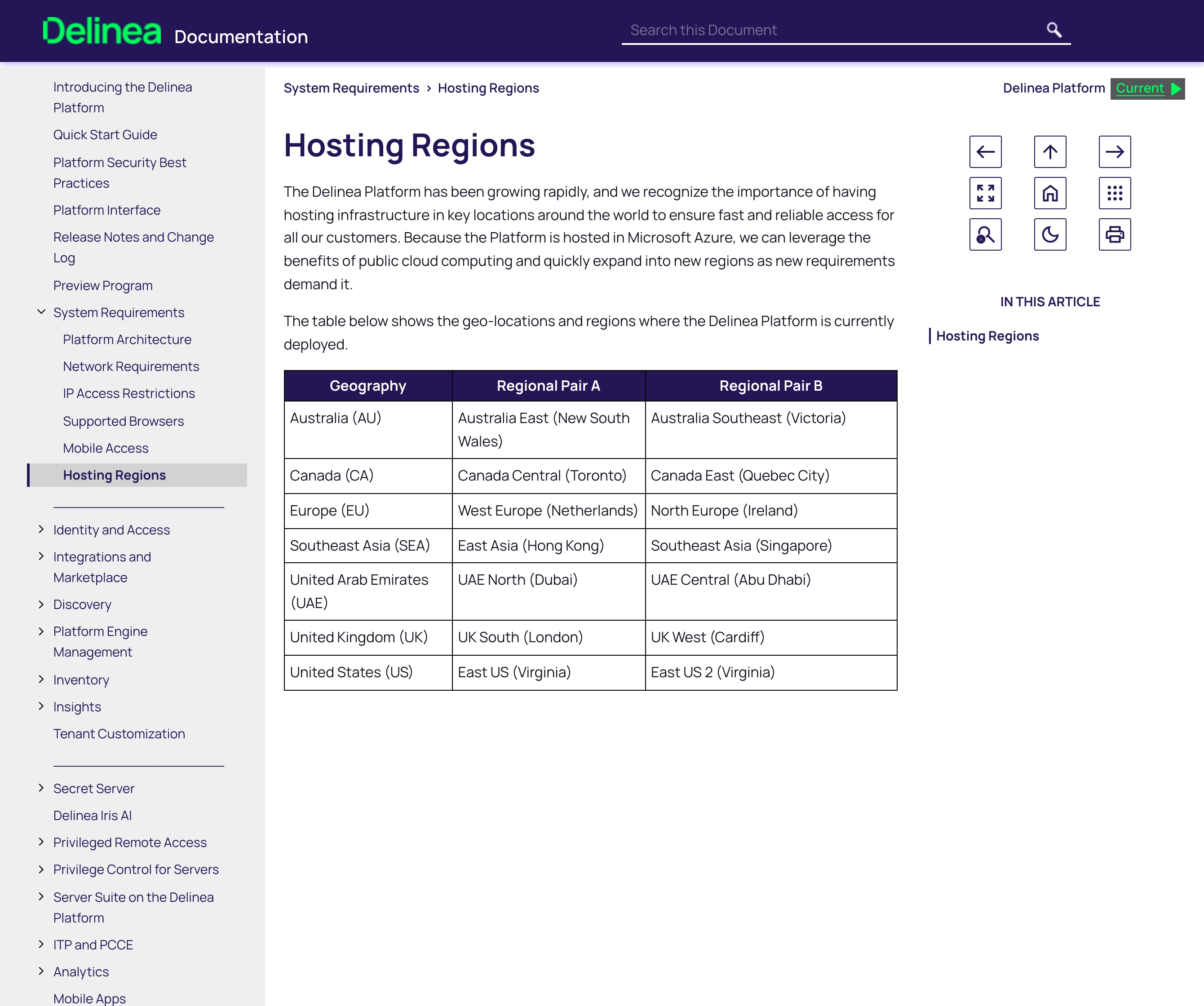Click System Requirements breadcrumb
The width and height of the screenshot is (1204, 1006).
click(x=351, y=88)
